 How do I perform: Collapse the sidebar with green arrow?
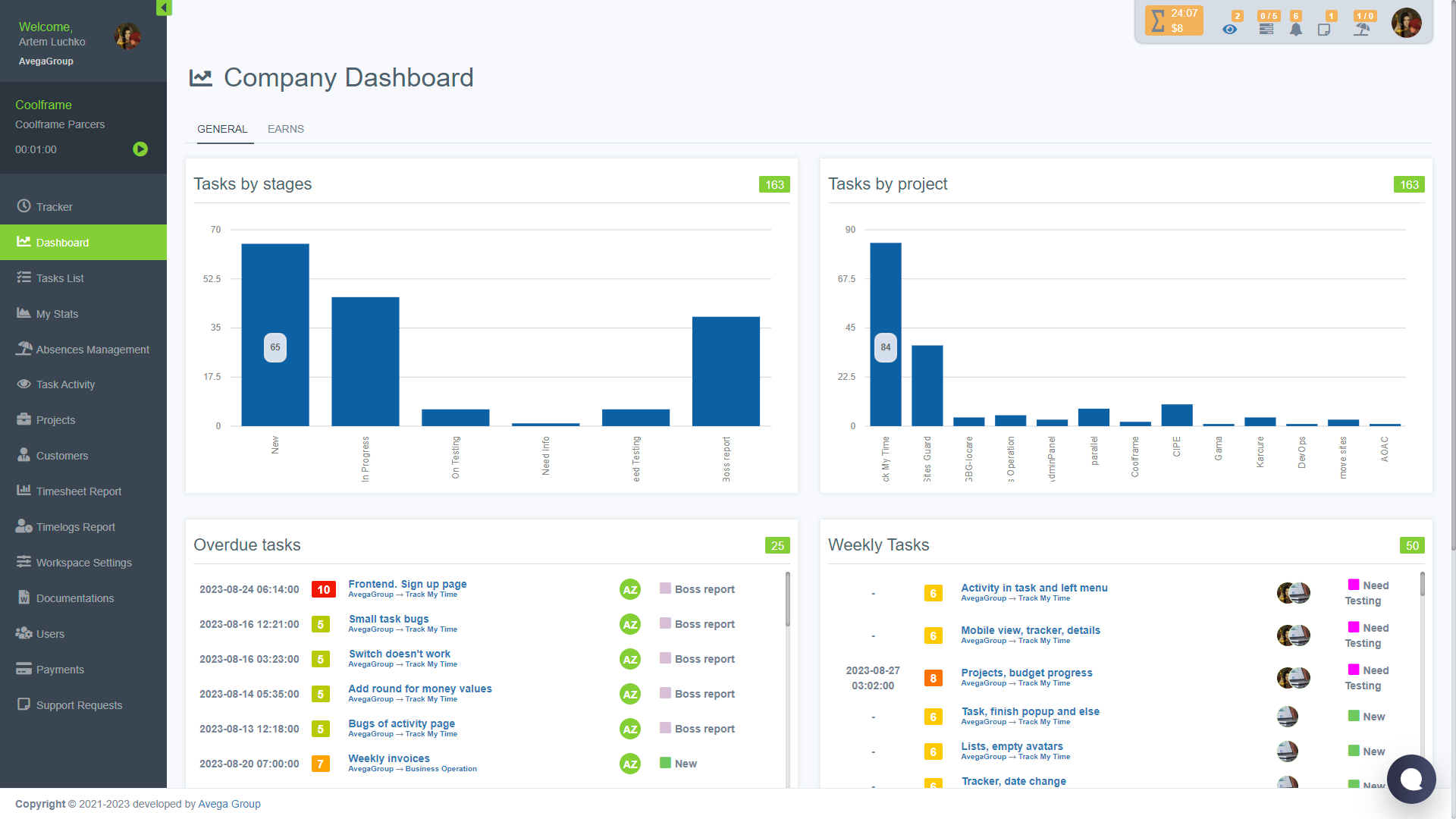[164, 8]
